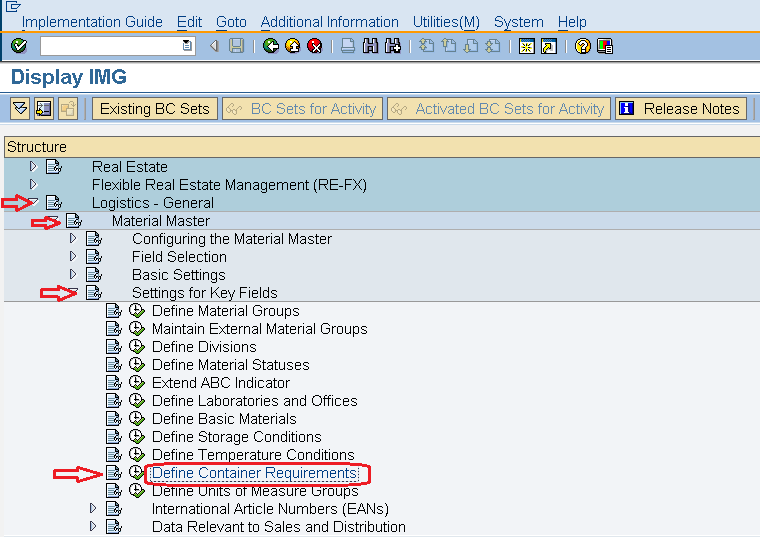Open the Edit menu

[x=189, y=22]
